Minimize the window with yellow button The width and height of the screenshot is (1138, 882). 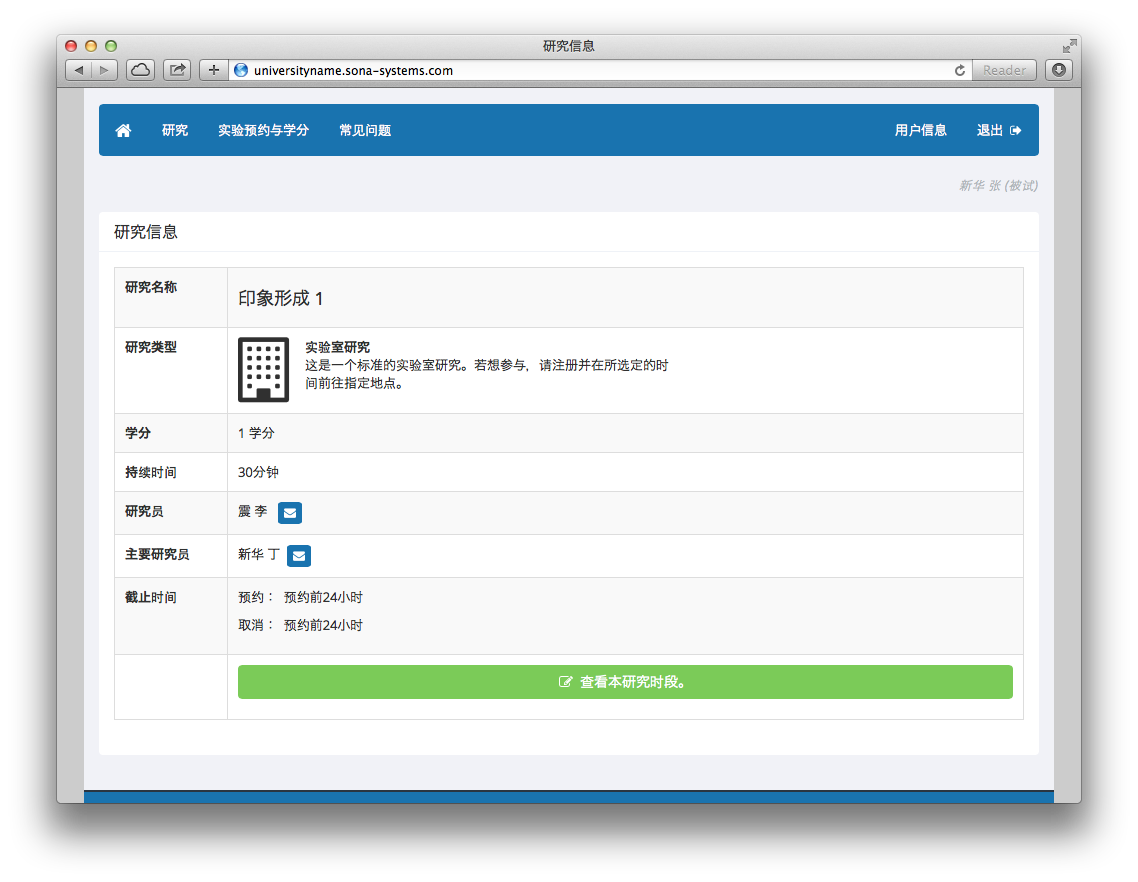(x=91, y=46)
